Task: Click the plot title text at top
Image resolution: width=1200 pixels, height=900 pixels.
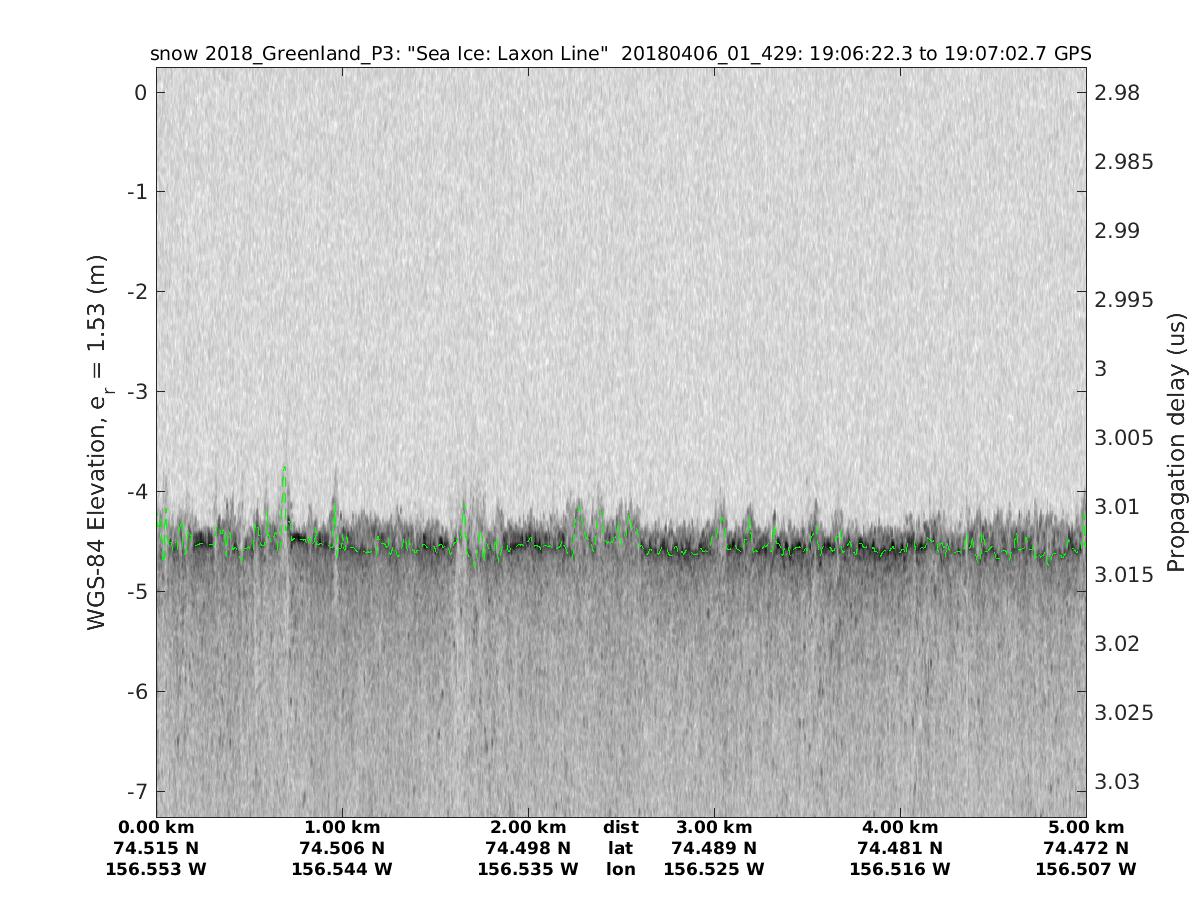Action: click(620, 53)
